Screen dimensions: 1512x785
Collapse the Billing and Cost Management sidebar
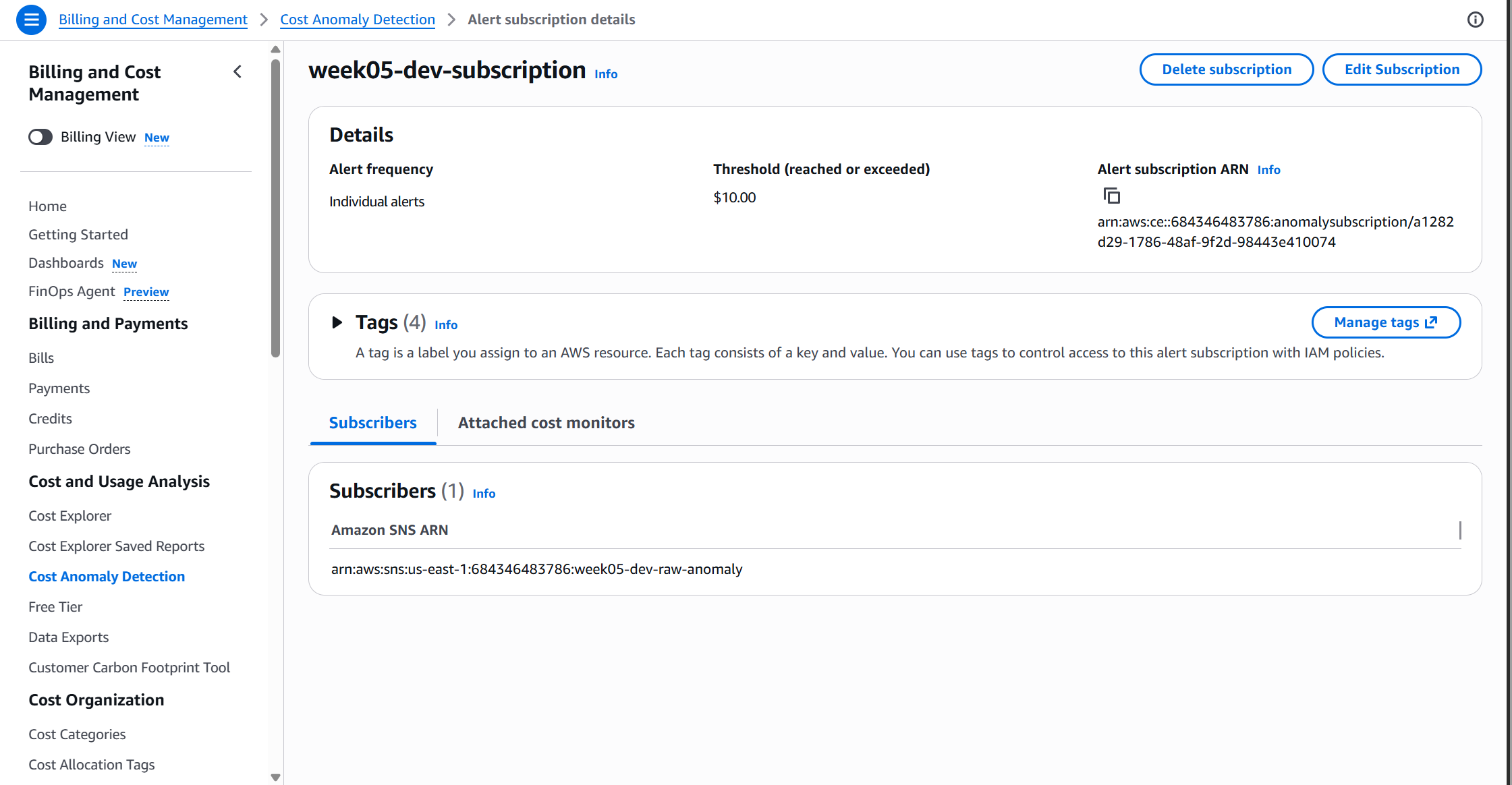click(x=237, y=71)
